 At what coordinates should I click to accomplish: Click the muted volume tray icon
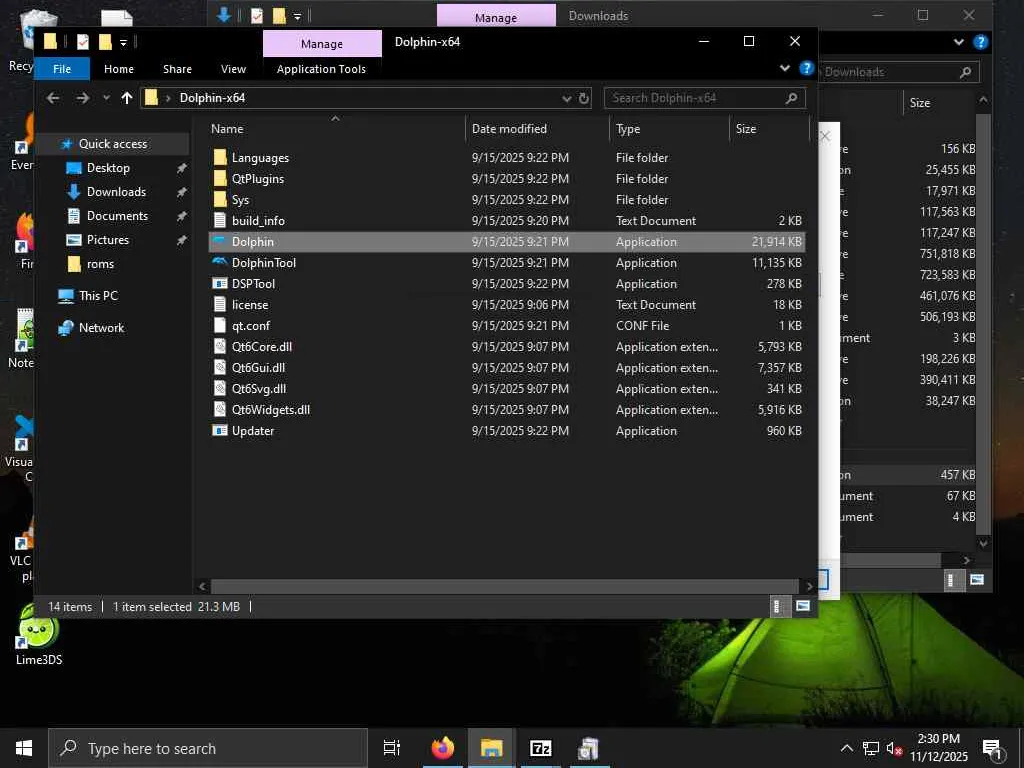point(894,748)
